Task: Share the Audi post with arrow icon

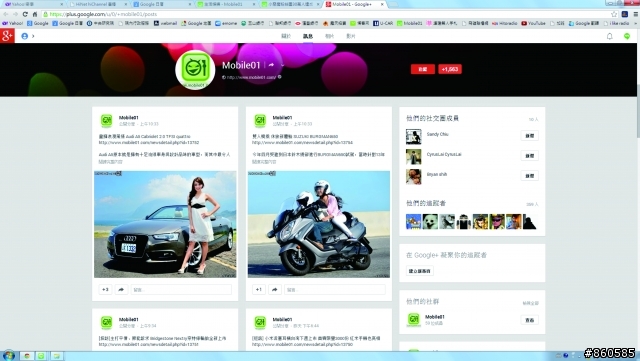Action: (x=121, y=290)
